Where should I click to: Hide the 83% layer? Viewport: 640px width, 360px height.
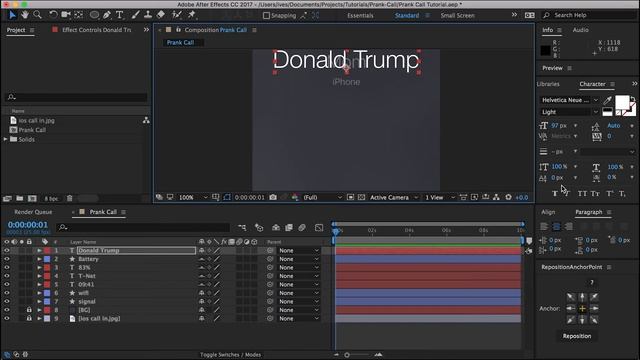click(x=7, y=268)
